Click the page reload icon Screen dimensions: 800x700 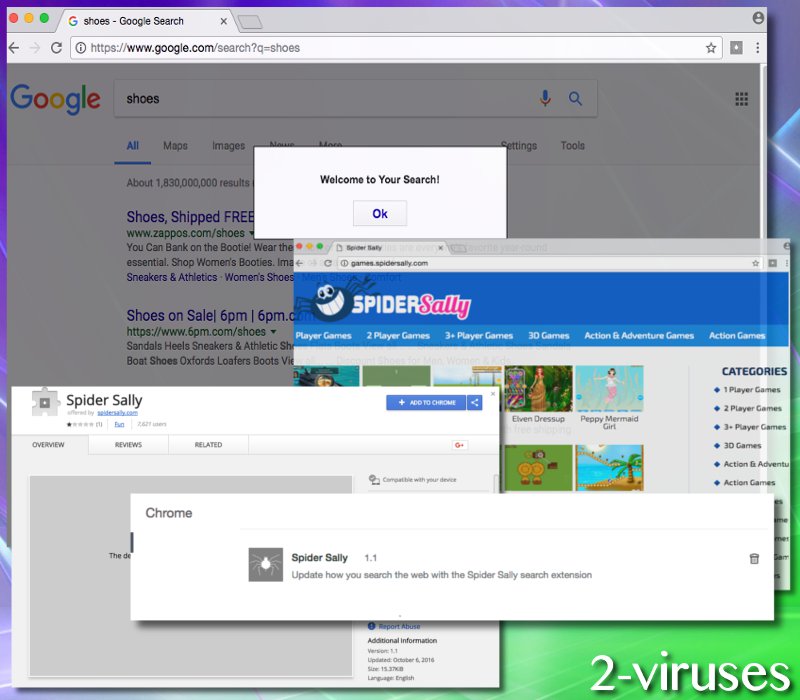57,47
